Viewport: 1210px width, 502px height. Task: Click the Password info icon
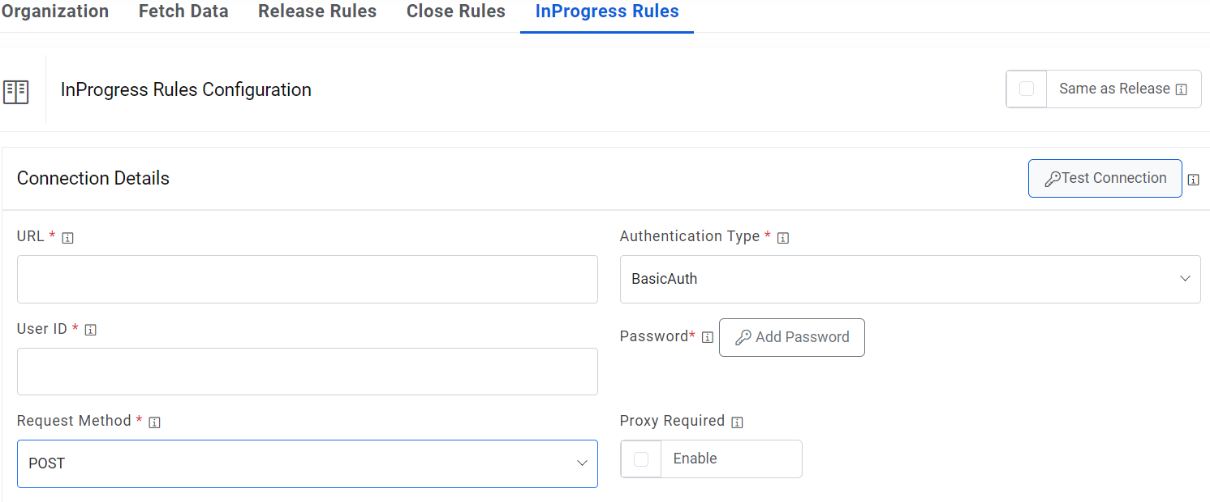(707, 337)
